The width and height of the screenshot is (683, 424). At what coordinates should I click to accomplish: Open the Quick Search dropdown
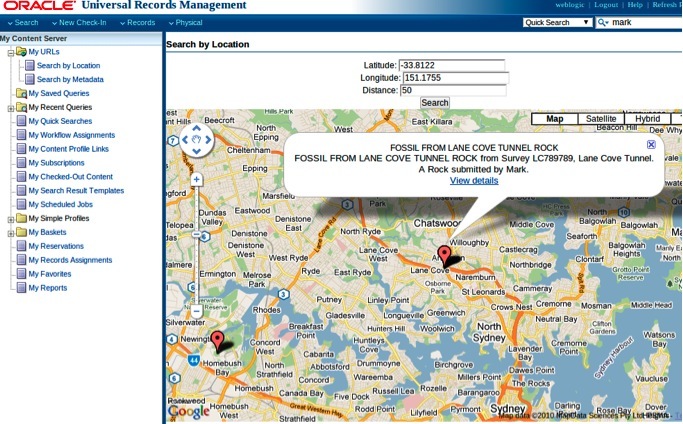coord(557,22)
